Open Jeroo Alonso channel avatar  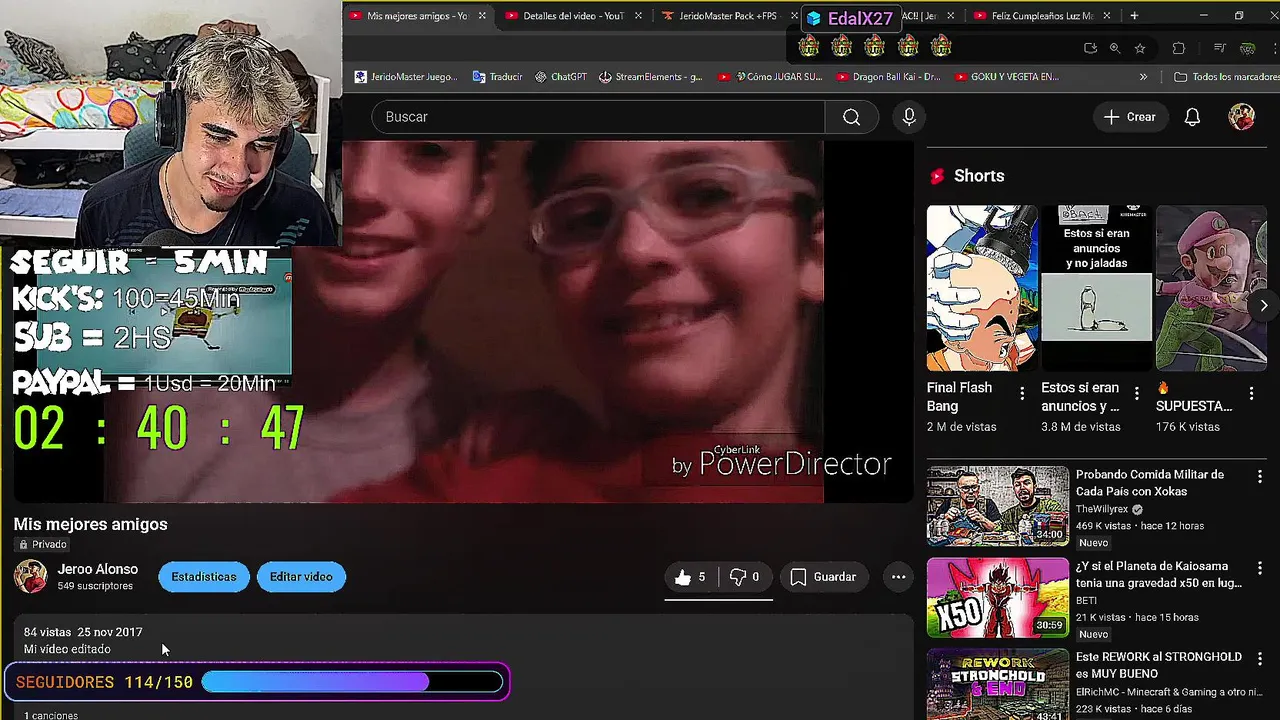(x=30, y=577)
